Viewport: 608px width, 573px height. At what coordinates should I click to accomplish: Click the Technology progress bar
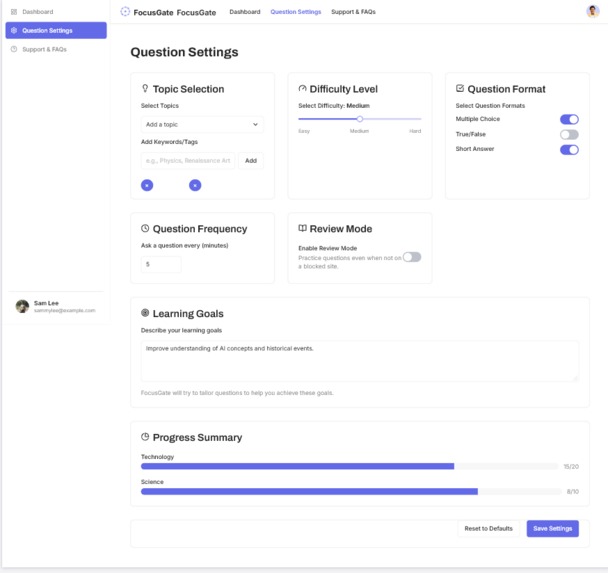click(349, 466)
